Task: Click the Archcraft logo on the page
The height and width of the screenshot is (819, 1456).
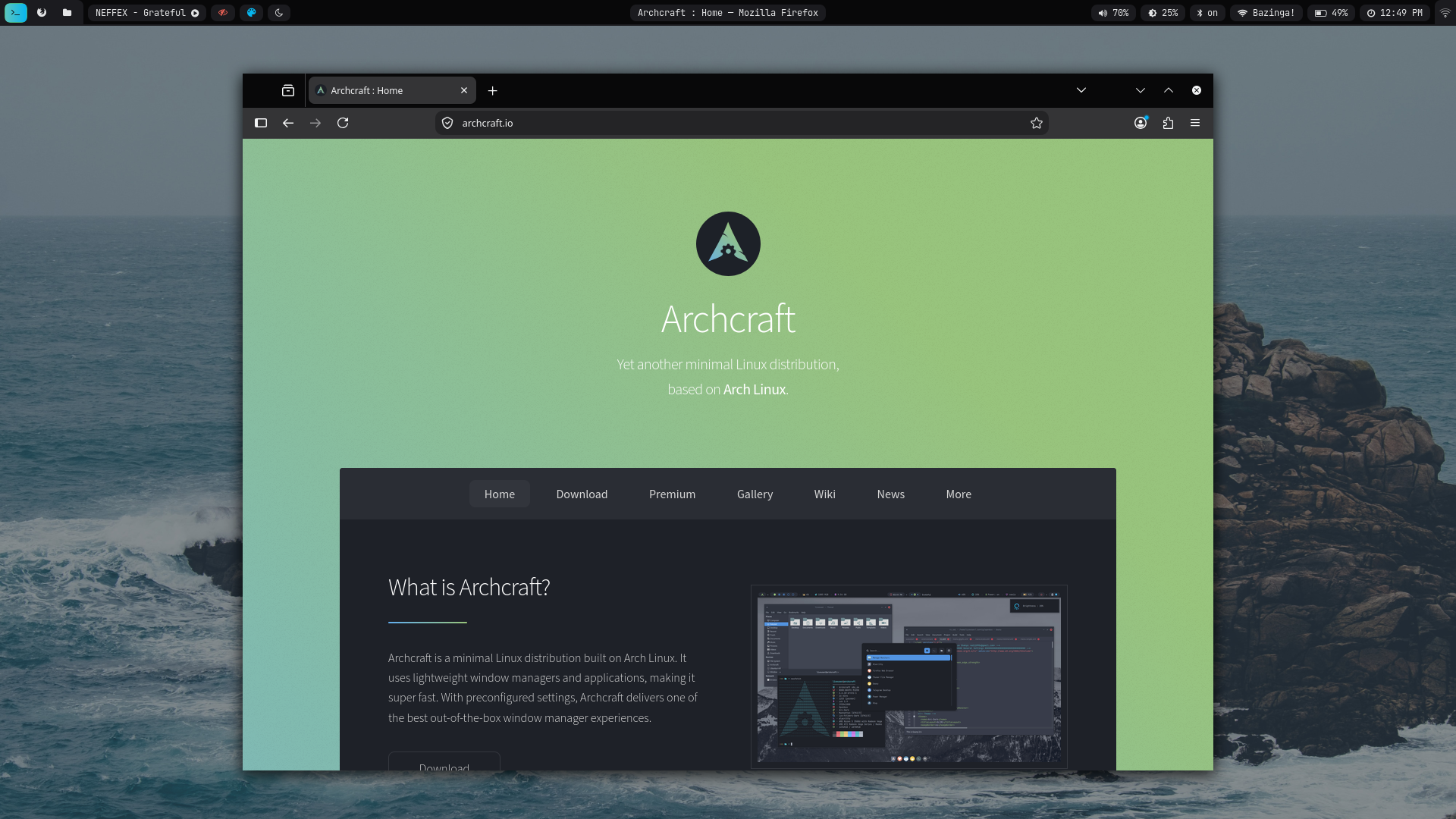Action: (728, 243)
